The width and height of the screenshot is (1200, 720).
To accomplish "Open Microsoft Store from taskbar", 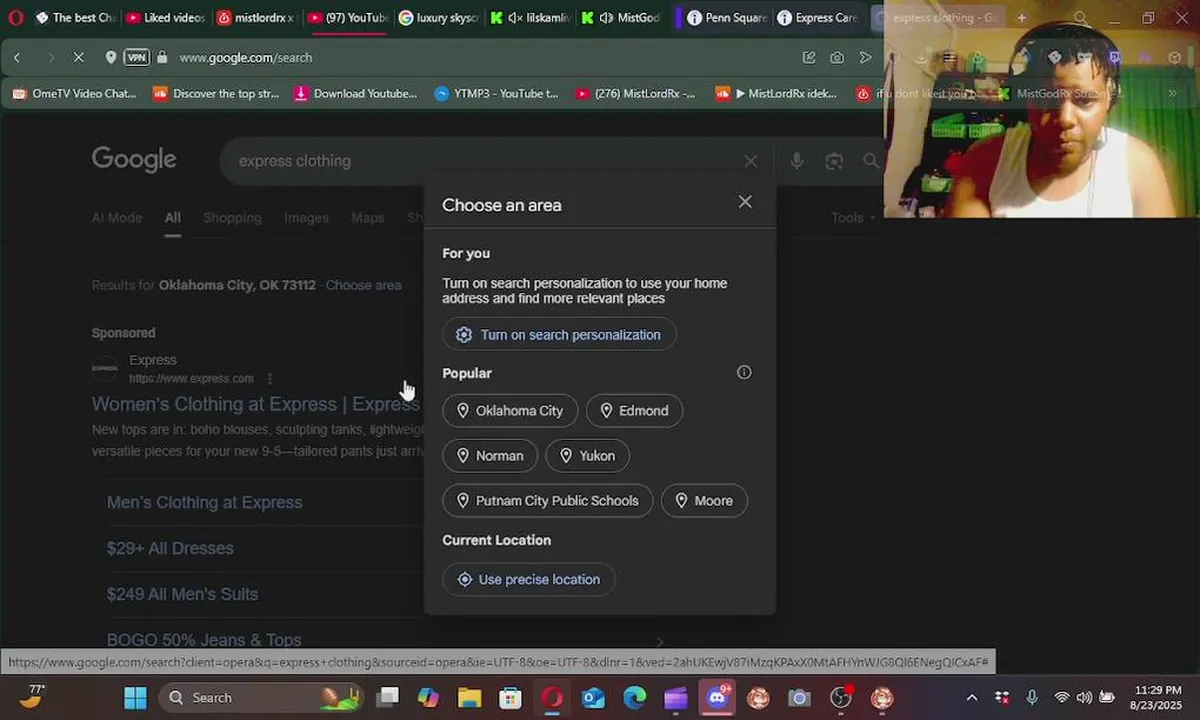I will [x=511, y=698].
